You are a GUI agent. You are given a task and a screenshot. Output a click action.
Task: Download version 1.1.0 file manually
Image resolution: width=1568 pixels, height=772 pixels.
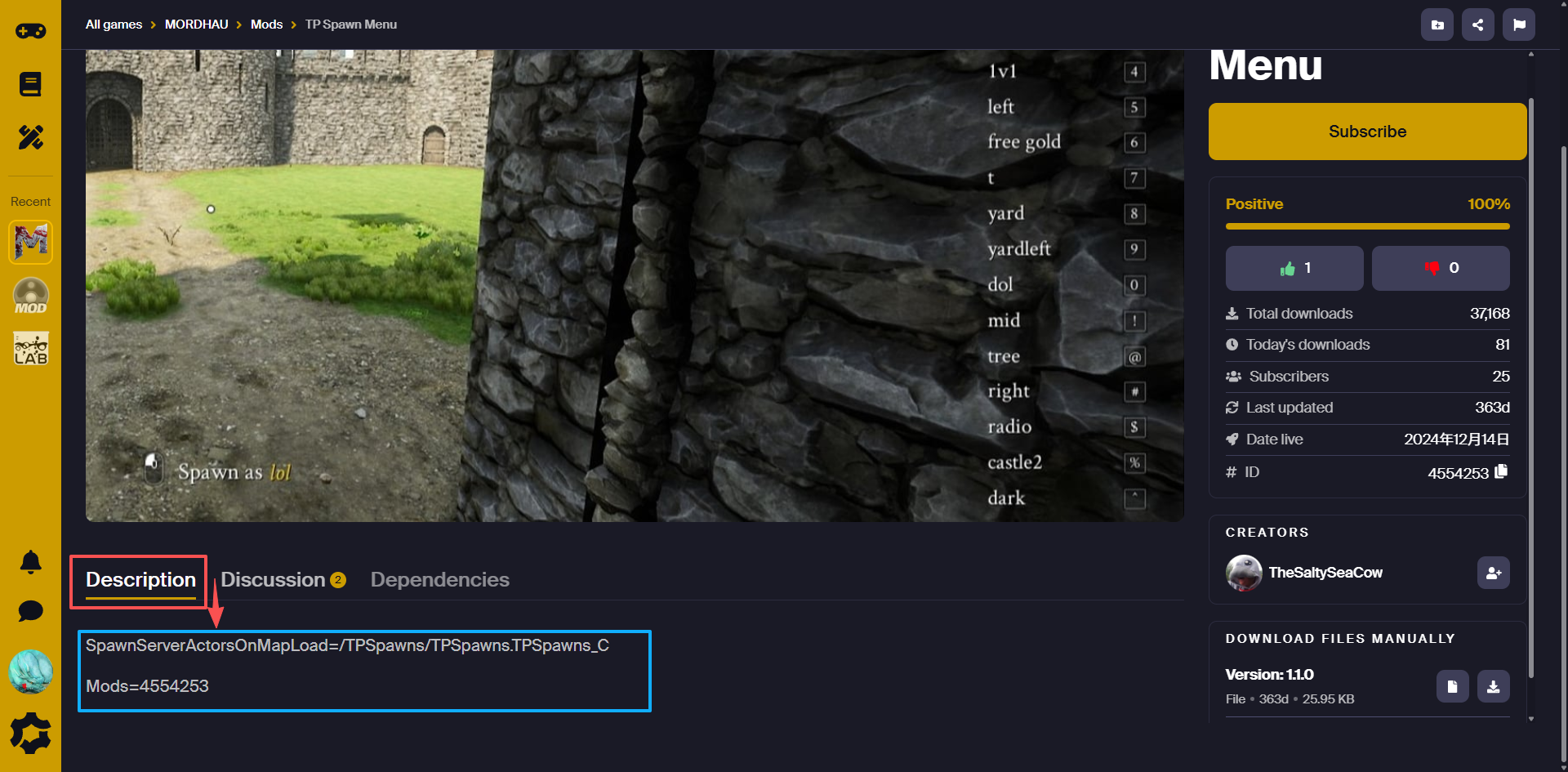pos(1493,686)
